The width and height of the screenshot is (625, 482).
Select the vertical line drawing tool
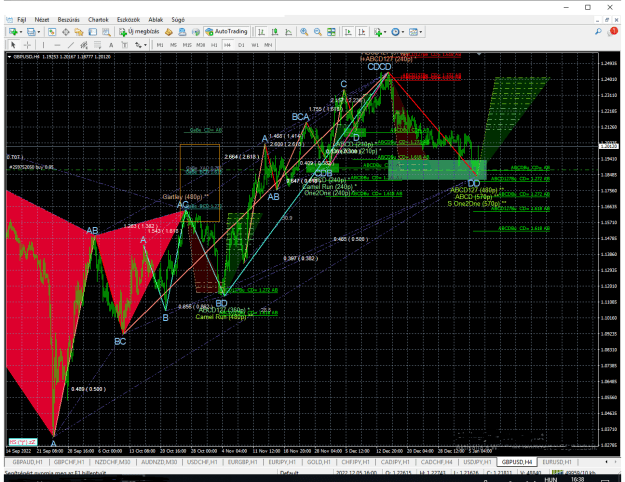[x=43, y=45]
